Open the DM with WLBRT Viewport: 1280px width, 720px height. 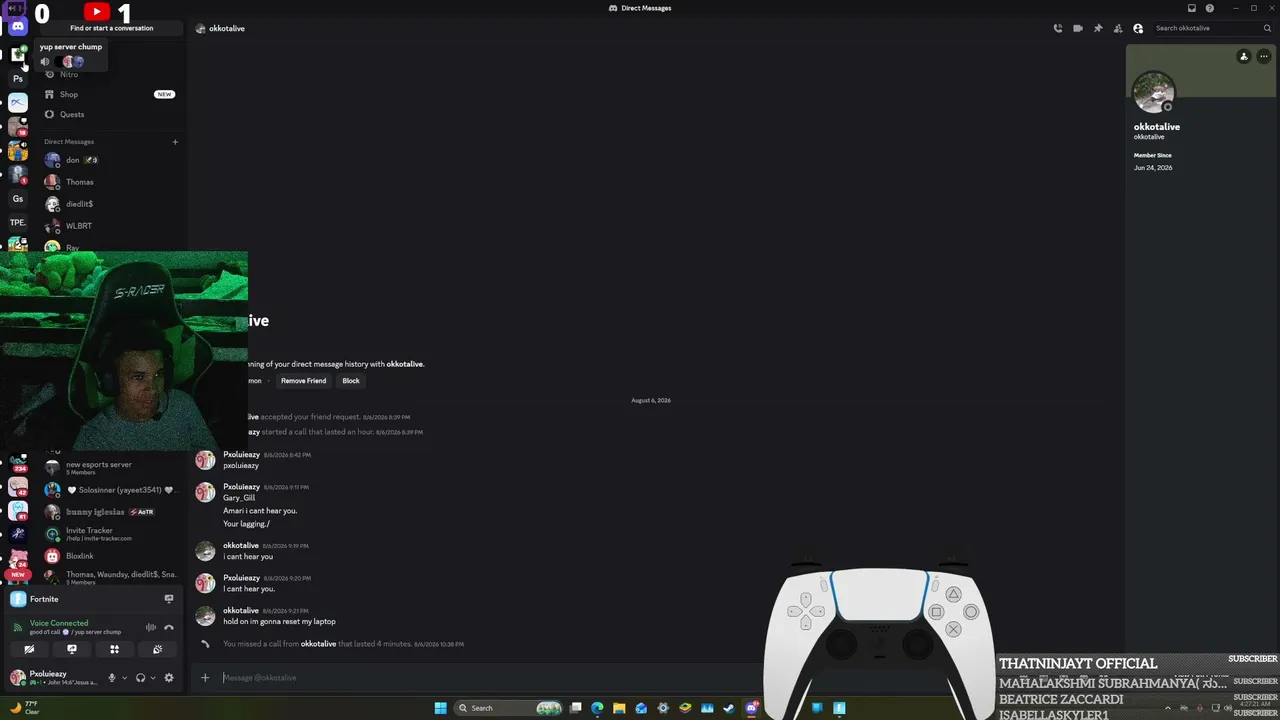pyautogui.click(x=112, y=226)
